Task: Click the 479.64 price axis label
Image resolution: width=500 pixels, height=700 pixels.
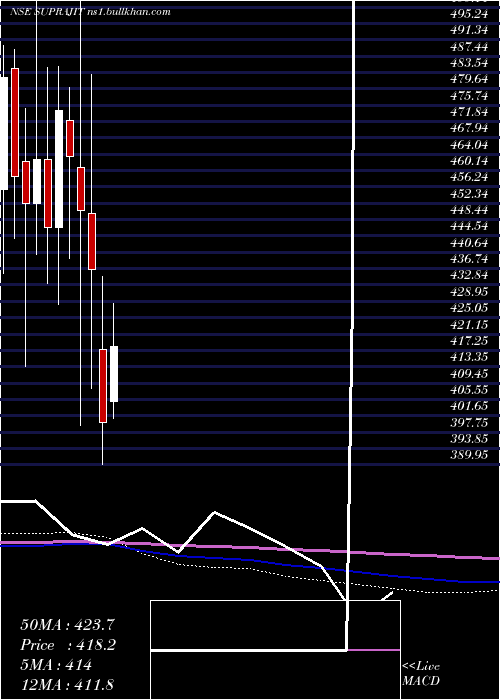Action: tap(469, 79)
